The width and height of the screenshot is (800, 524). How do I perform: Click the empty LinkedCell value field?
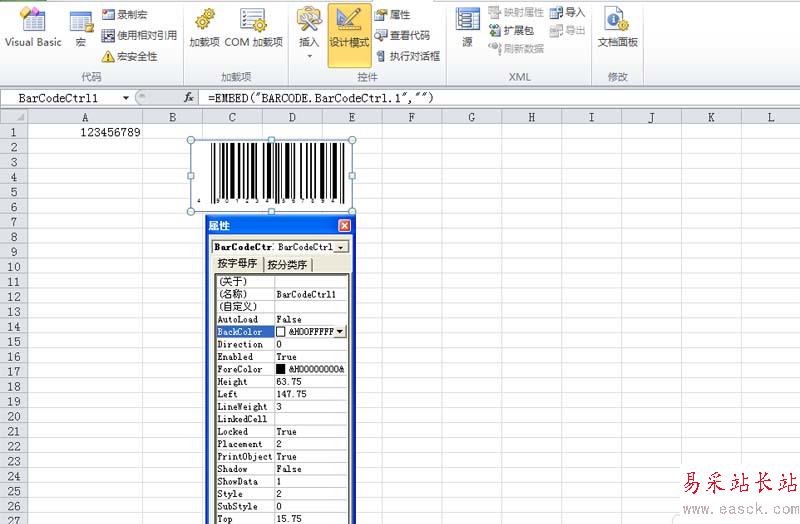click(x=311, y=419)
